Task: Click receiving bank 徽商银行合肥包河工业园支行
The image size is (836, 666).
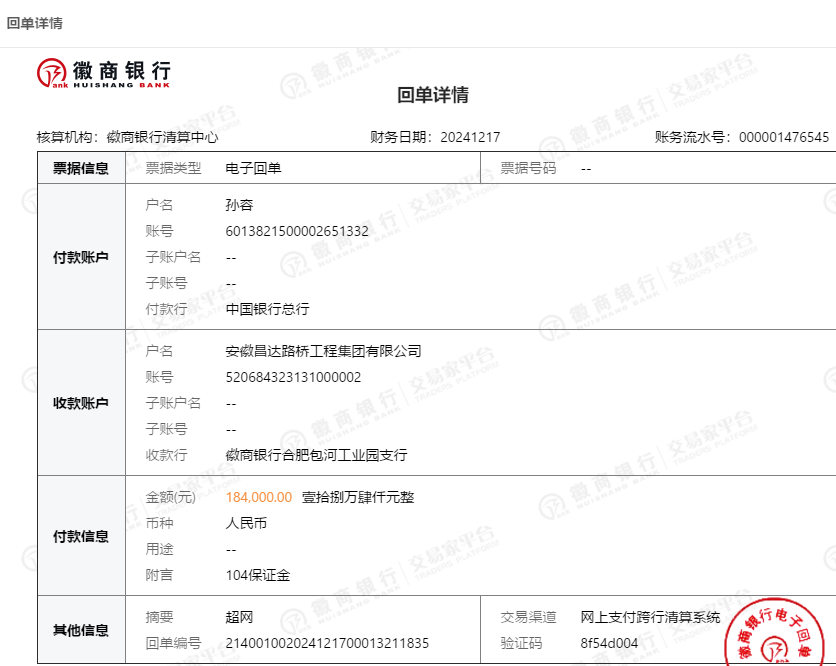Action: tap(317, 455)
